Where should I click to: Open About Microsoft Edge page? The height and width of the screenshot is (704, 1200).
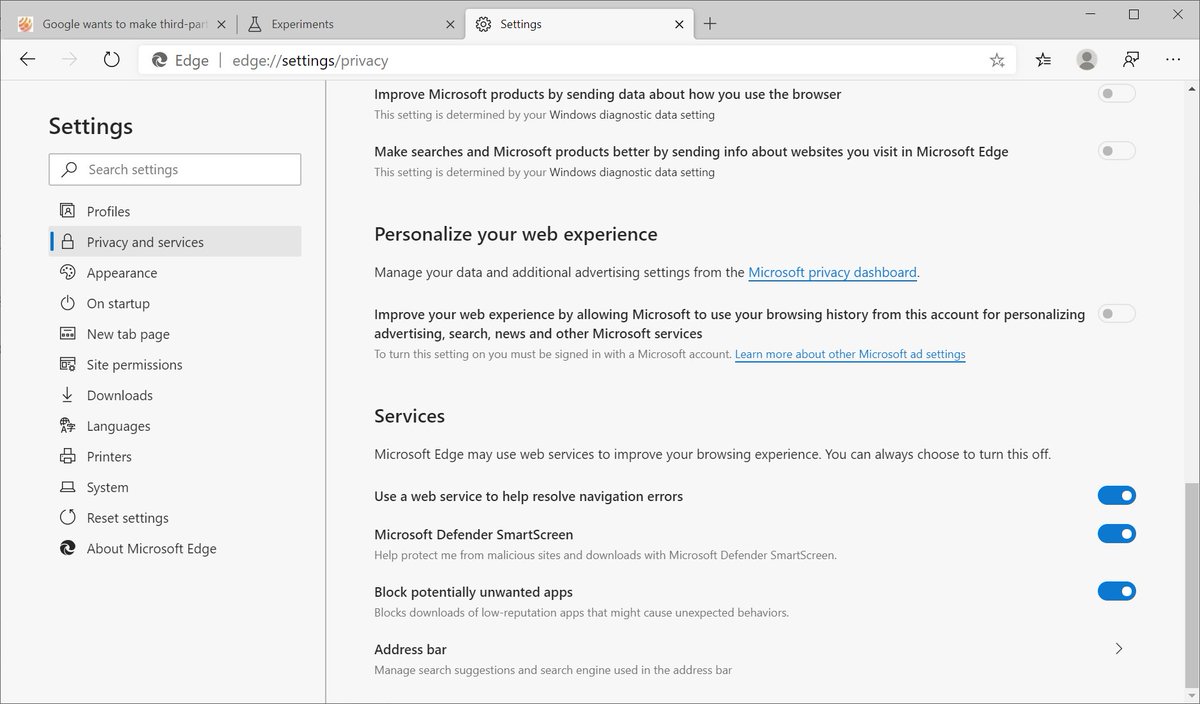[x=175, y=548]
